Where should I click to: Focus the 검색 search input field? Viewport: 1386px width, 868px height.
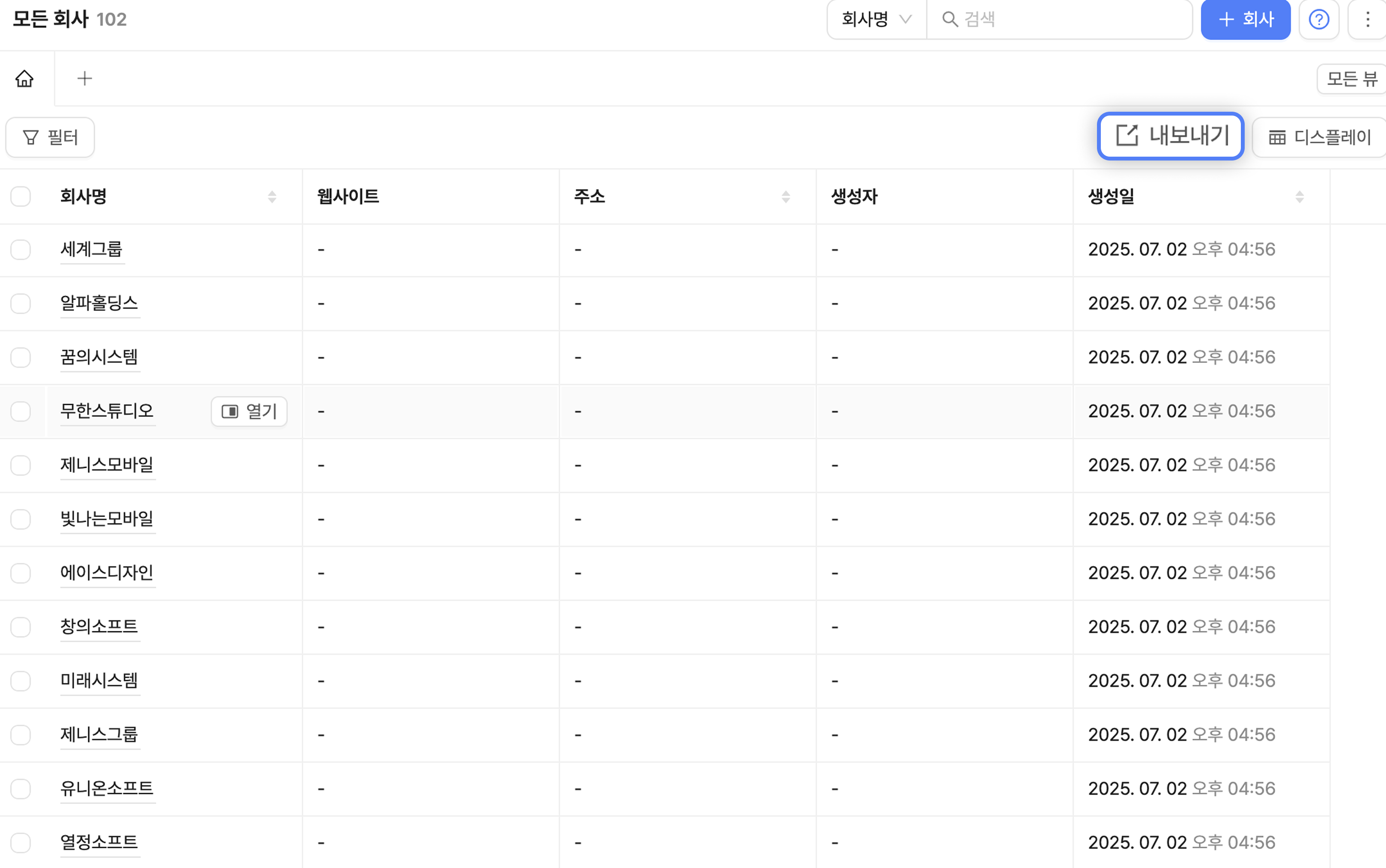point(1068,20)
